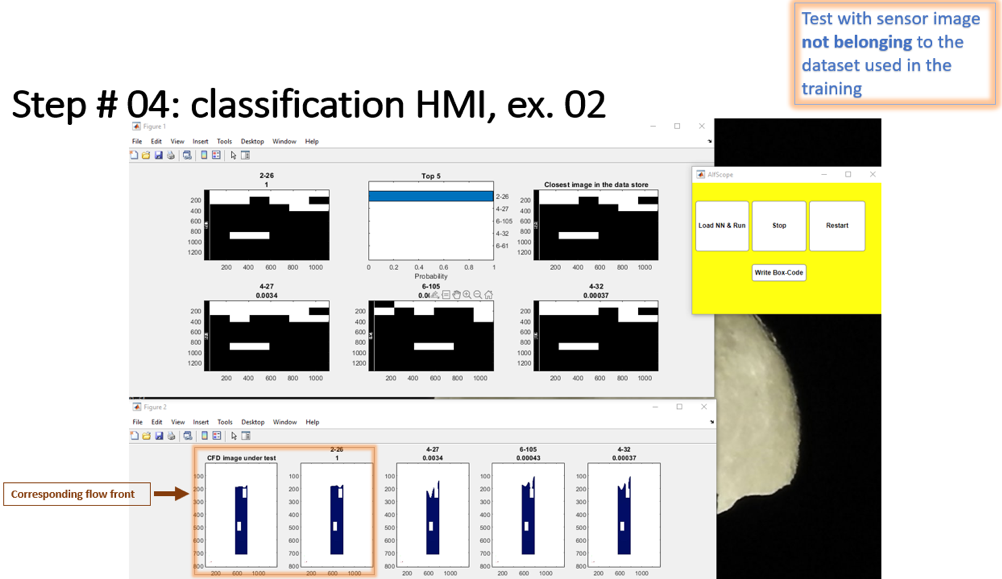Click the 'CFD image under test' plot
Image resolution: width=1002 pixels, height=579 pixels.
pos(241,515)
